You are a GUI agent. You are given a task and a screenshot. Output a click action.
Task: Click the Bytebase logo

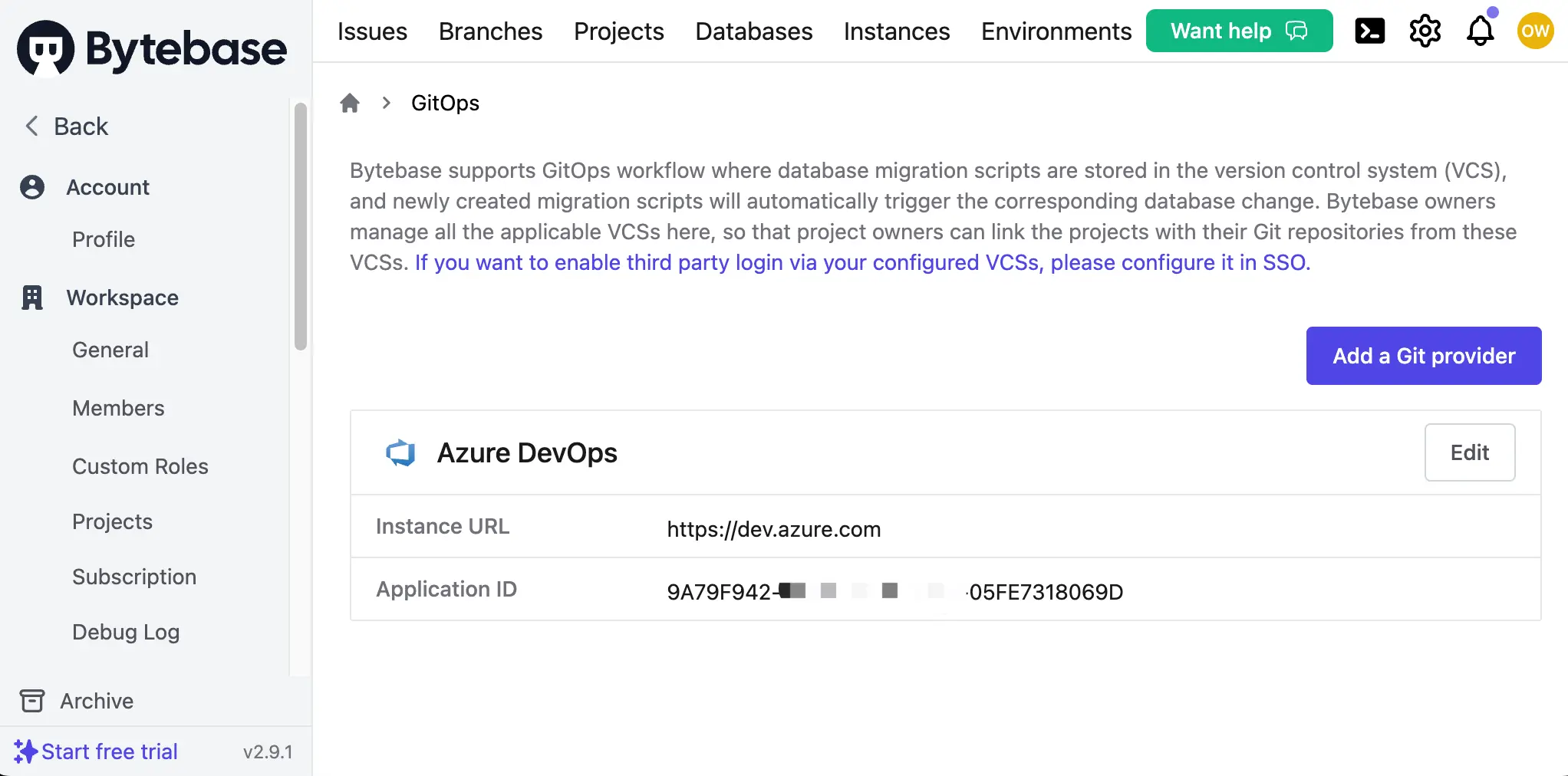(x=152, y=48)
